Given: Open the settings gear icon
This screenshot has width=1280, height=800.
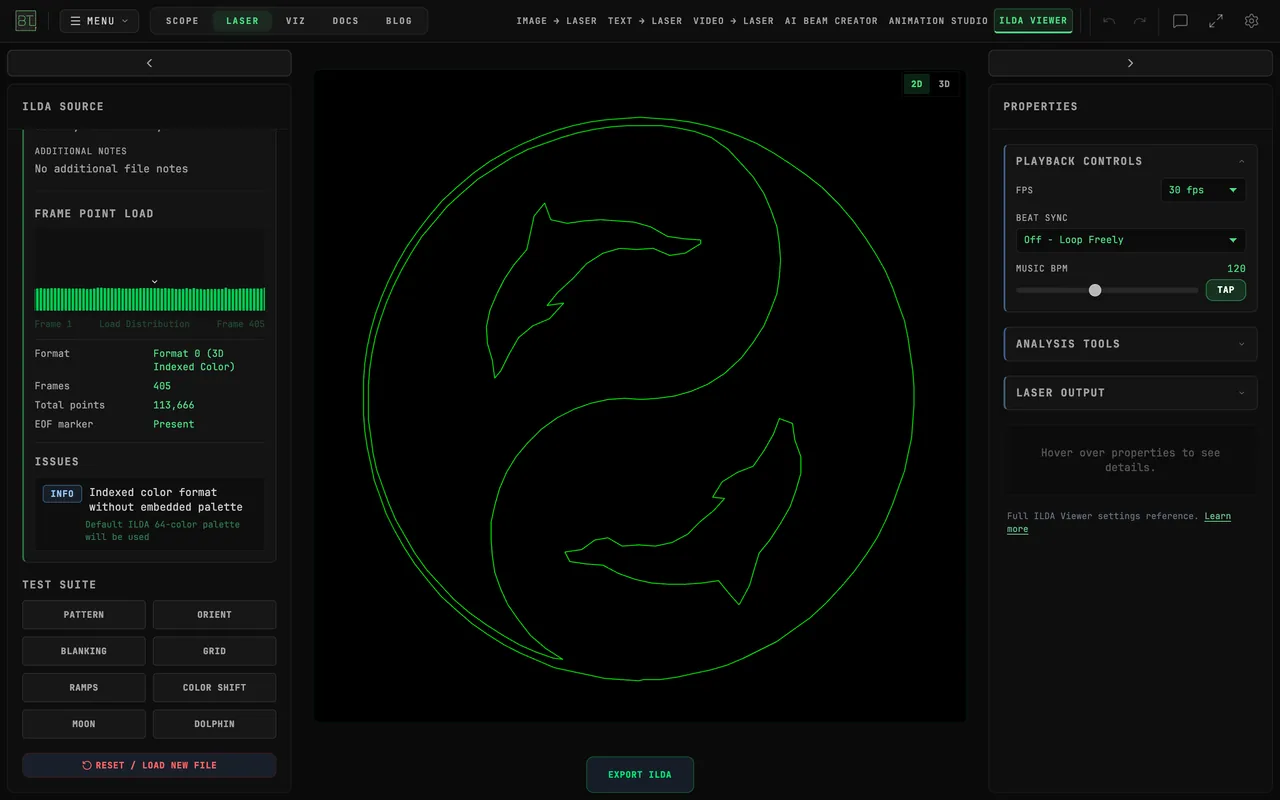Looking at the screenshot, I should click(x=1252, y=21).
